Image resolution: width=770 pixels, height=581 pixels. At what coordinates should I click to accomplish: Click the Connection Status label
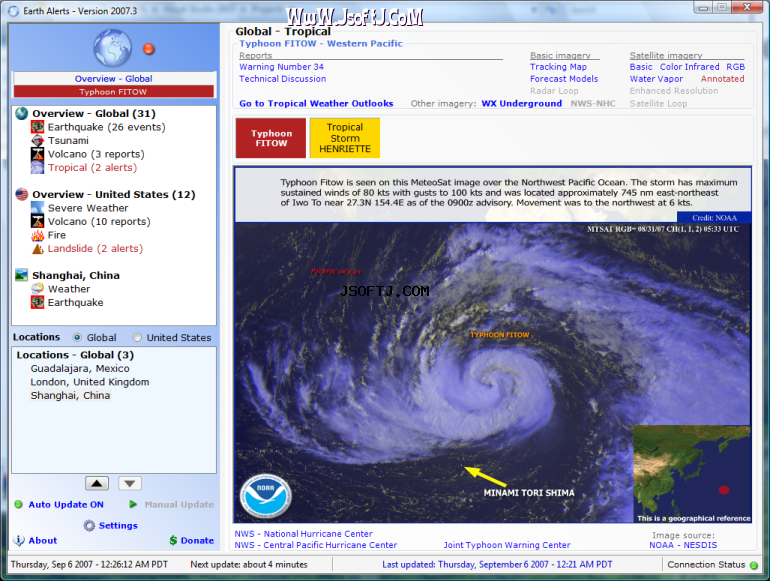tap(706, 565)
